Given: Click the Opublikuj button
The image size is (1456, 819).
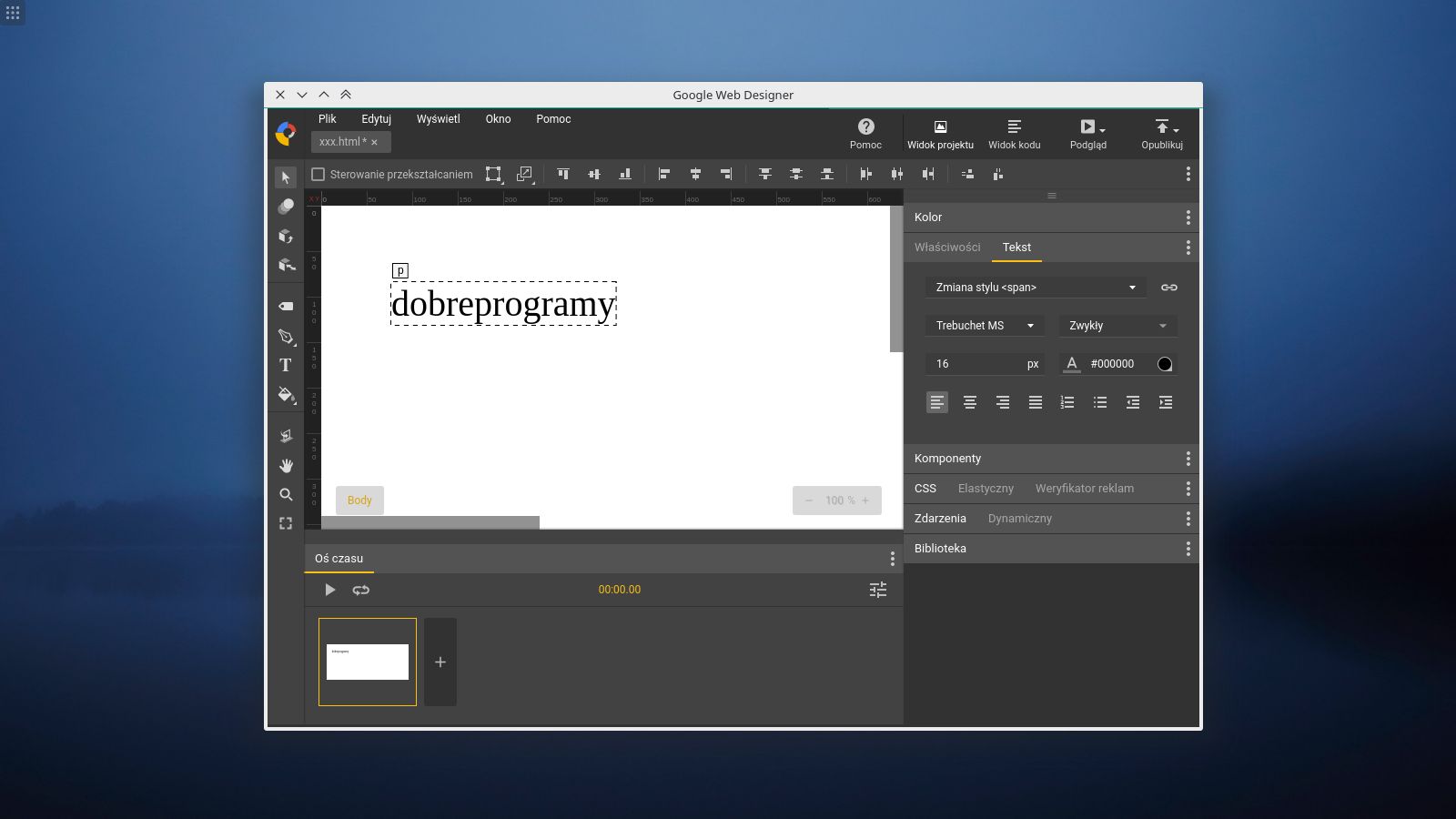Looking at the screenshot, I should [1161, 134].
